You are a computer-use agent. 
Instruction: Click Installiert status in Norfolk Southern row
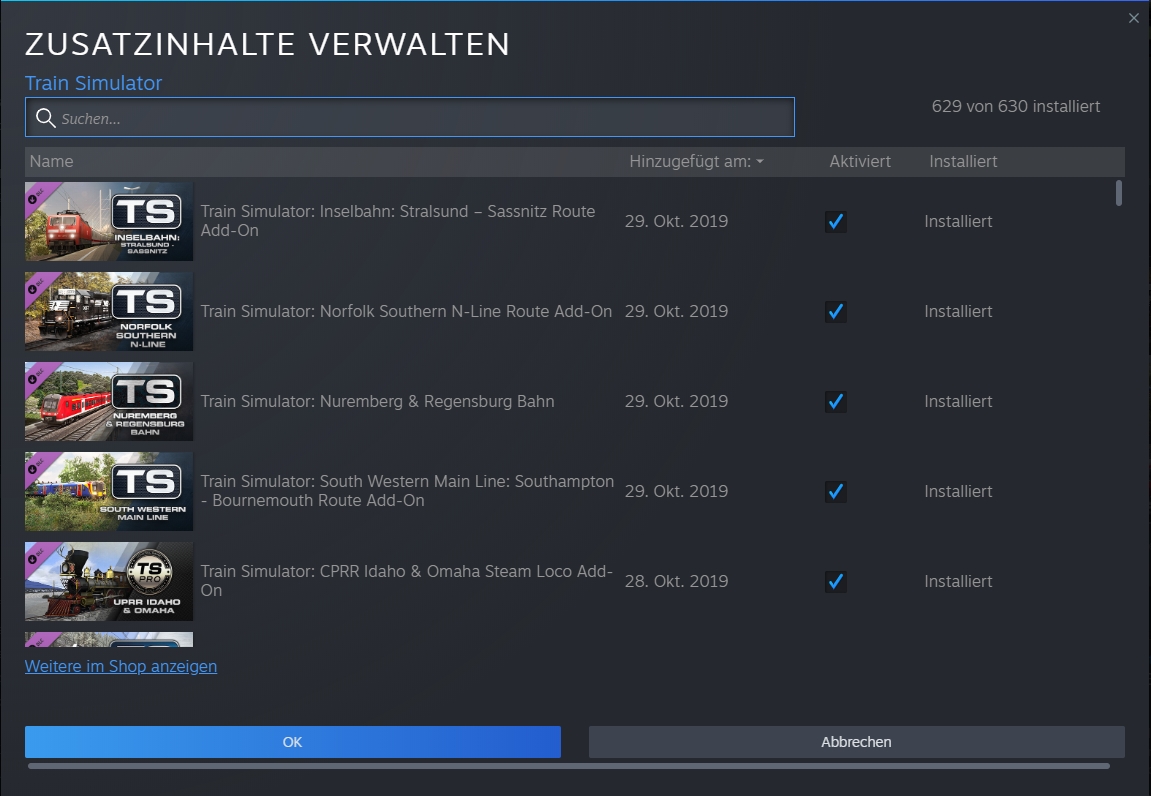pyautogui.click(x=958, y=311)
